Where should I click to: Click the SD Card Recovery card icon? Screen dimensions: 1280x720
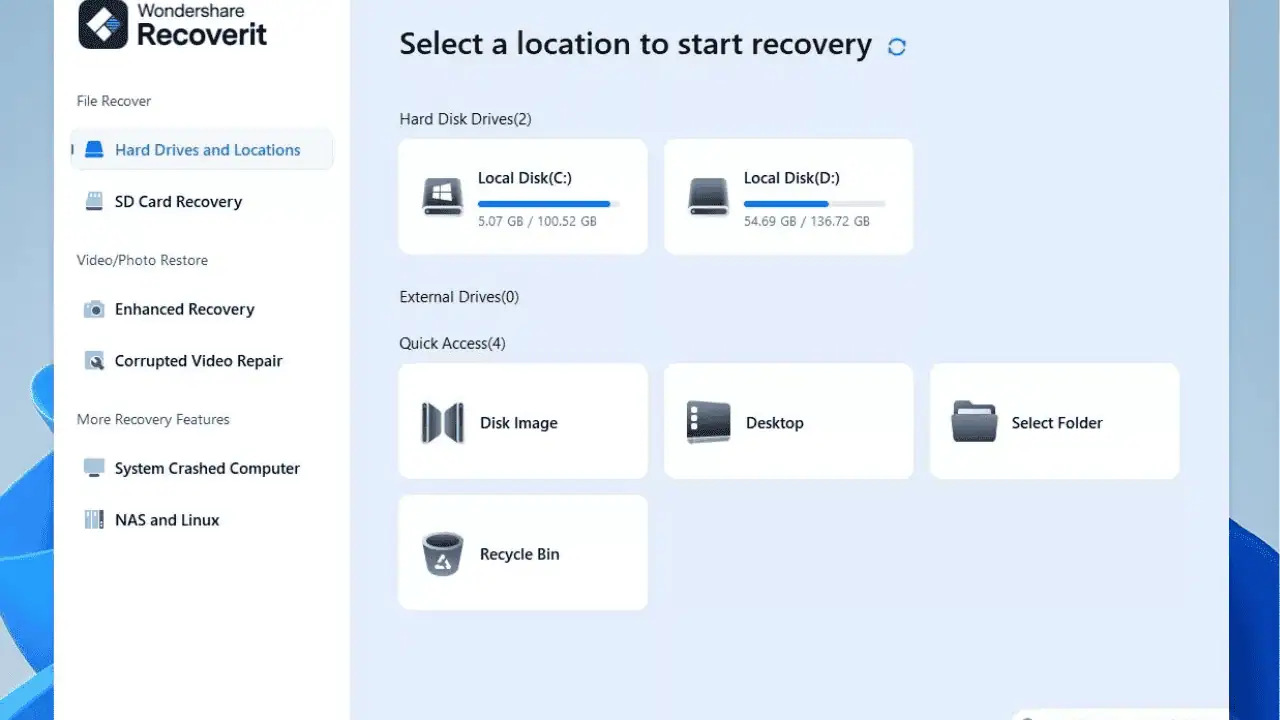tap(94, 202)
